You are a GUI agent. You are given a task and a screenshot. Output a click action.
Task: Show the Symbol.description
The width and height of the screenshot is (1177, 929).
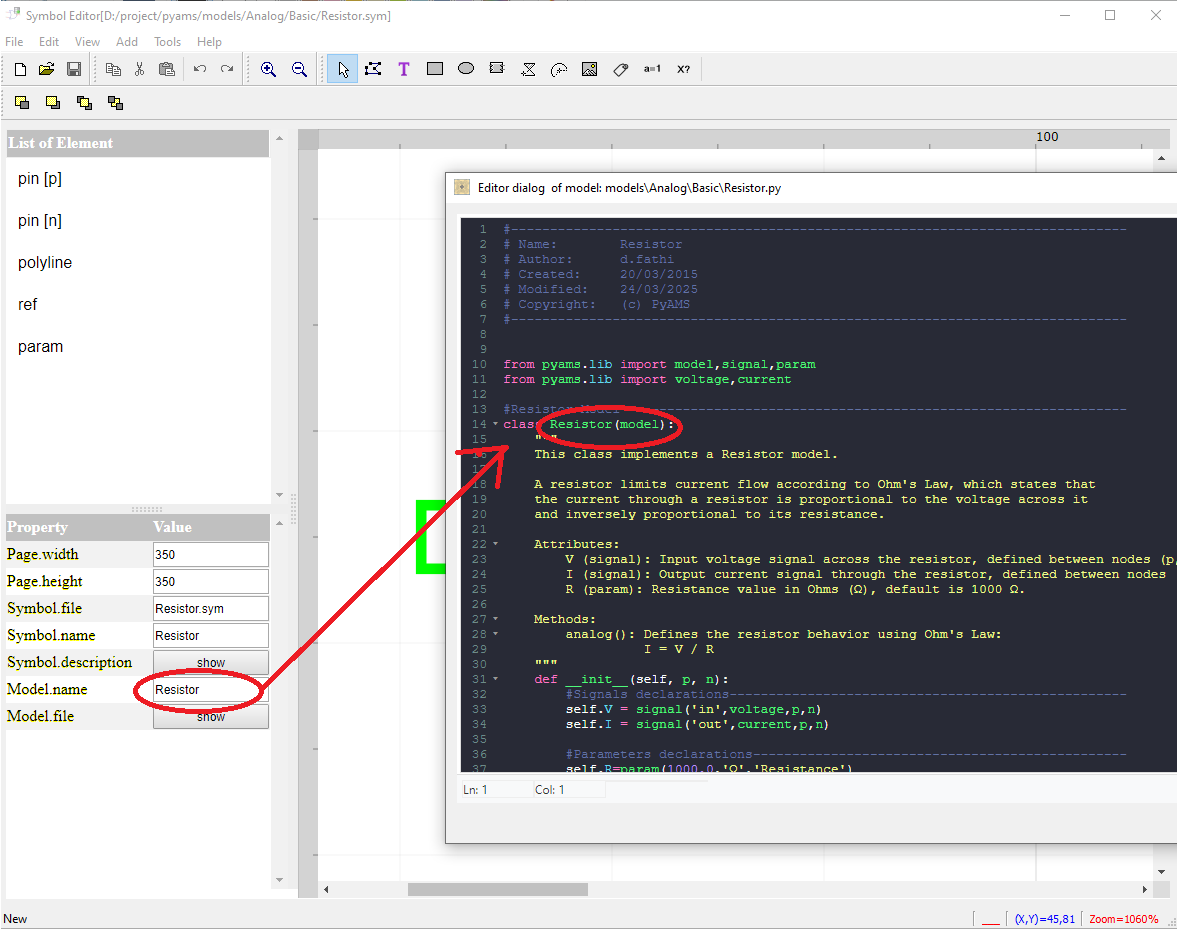[x=211, y=663]
